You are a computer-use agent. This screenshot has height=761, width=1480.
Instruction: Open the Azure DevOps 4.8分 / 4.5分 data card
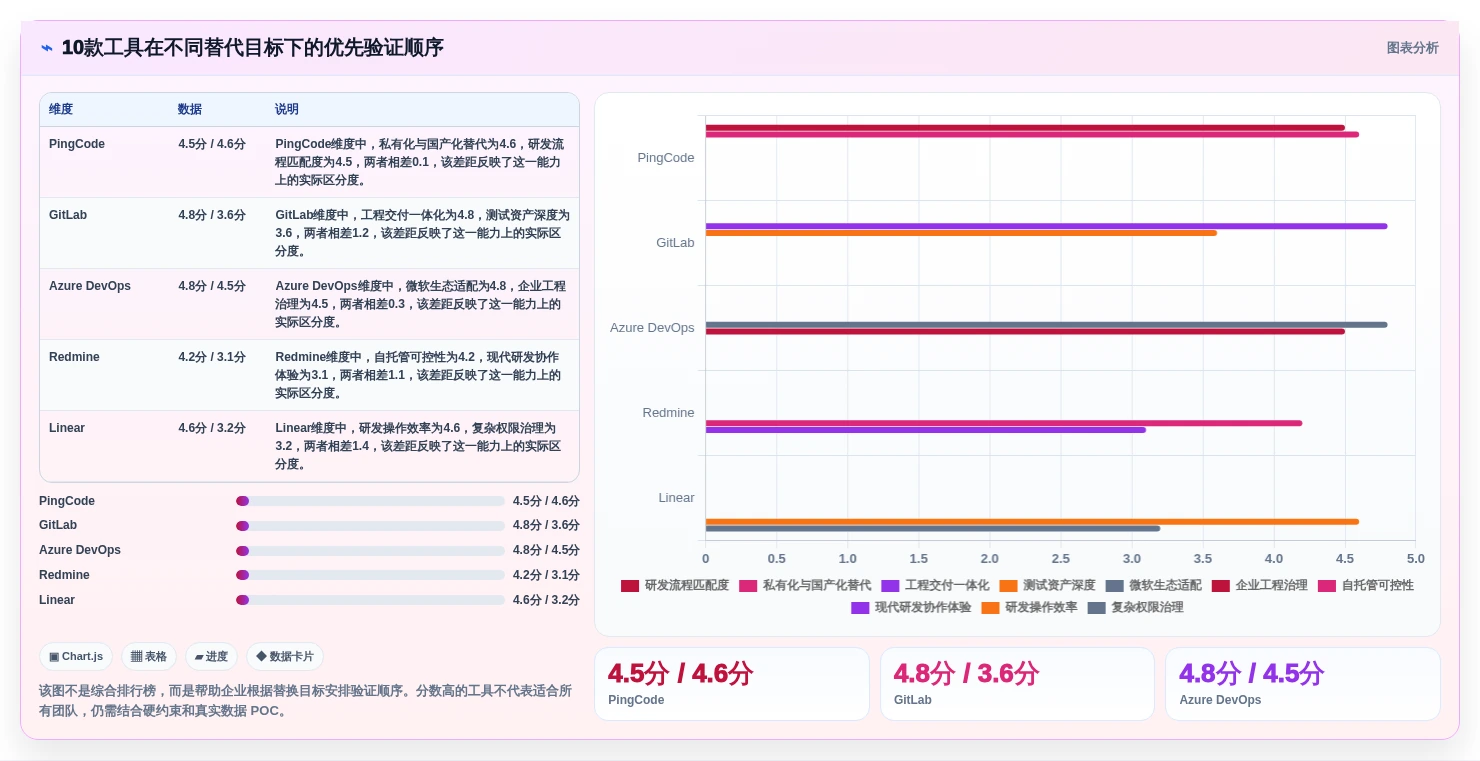[1303, 684]
